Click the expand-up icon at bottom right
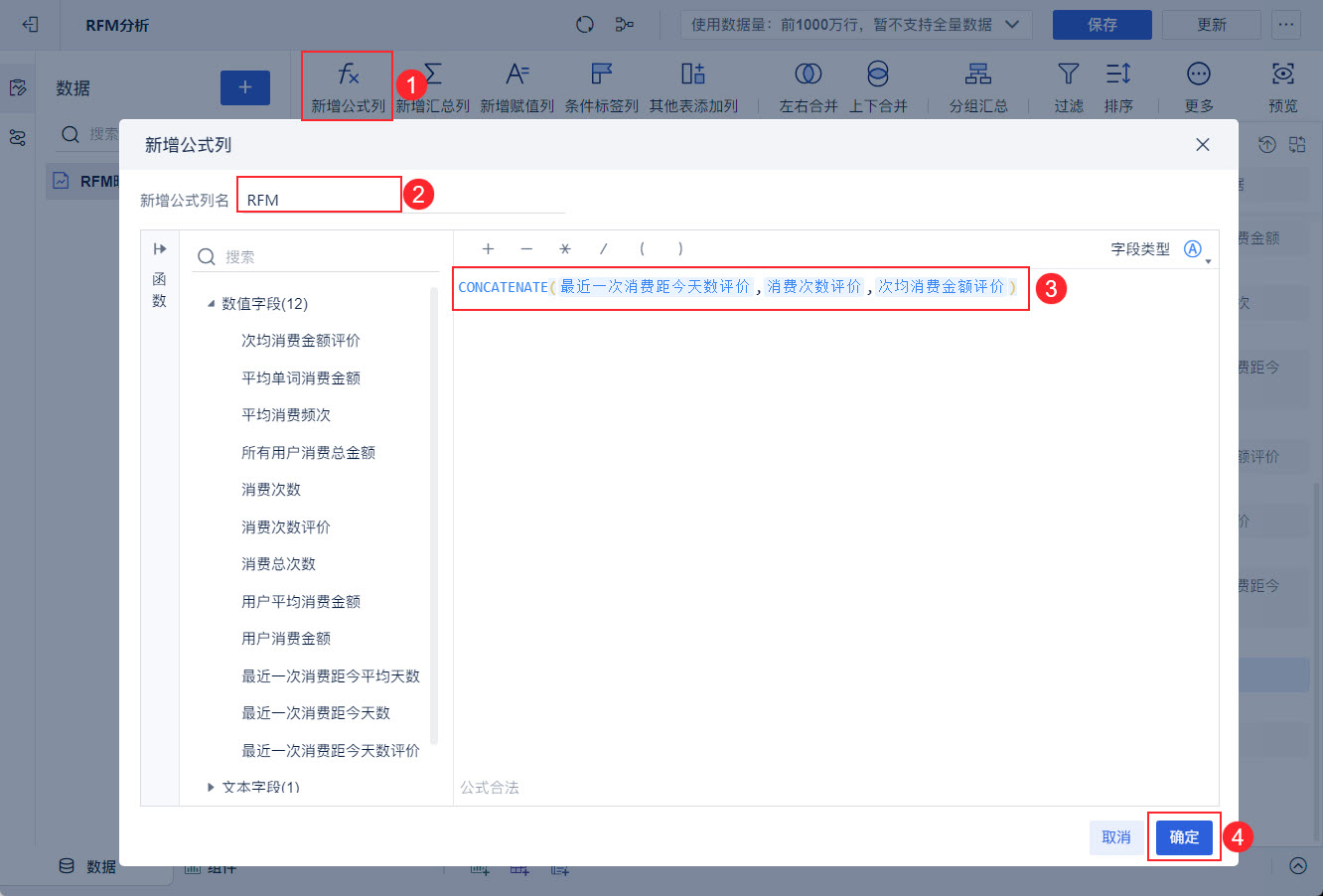The width and height of the screenshot is (1323, 896). coord(1298,865)
